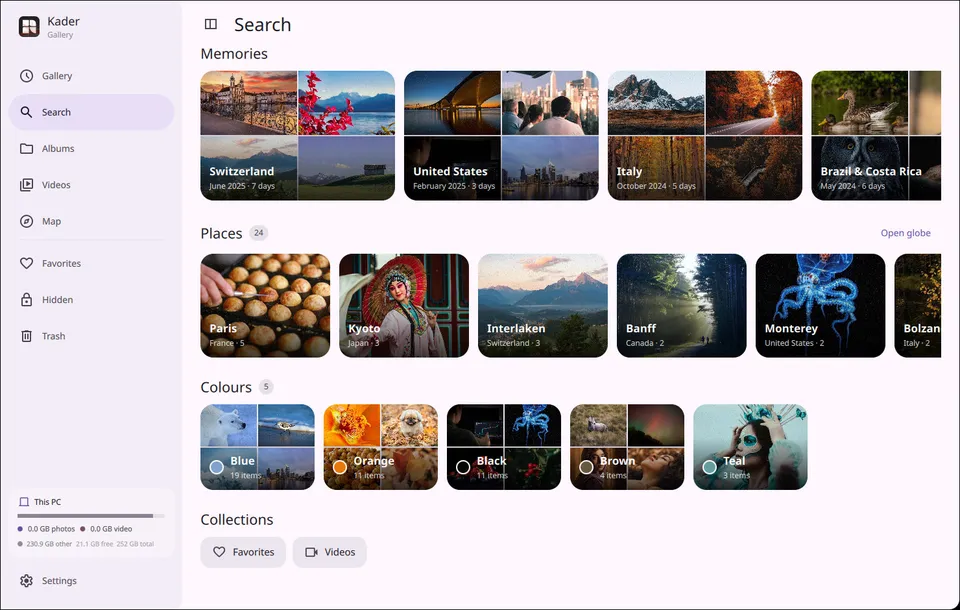
Task: Pick the Black colour swatch circle
Action: [463, 467]
